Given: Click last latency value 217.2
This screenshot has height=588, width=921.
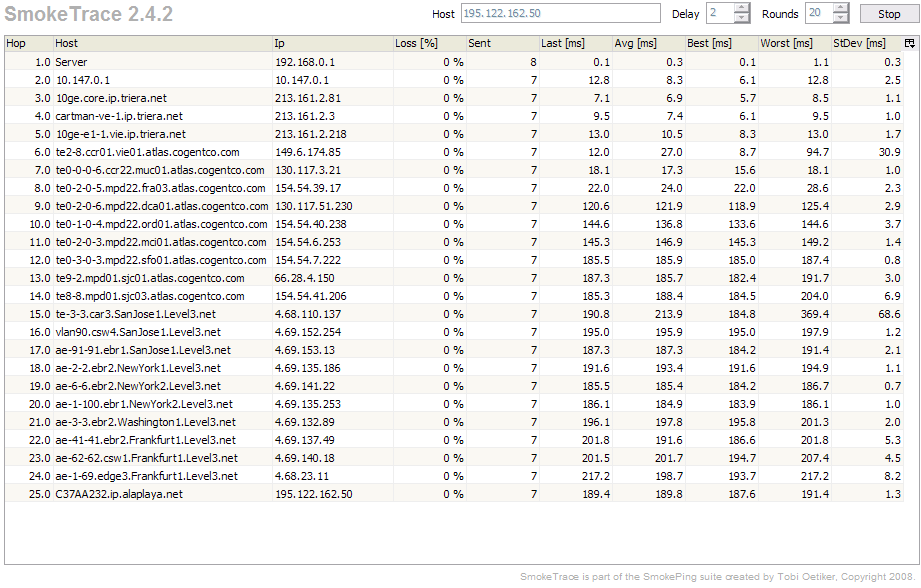Looking at the screenshot, I should (x=596, y=476).
